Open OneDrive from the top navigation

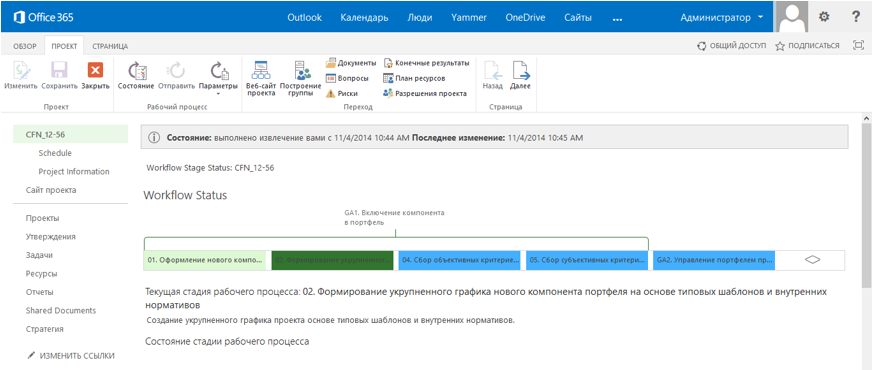(x=525, y=17)
